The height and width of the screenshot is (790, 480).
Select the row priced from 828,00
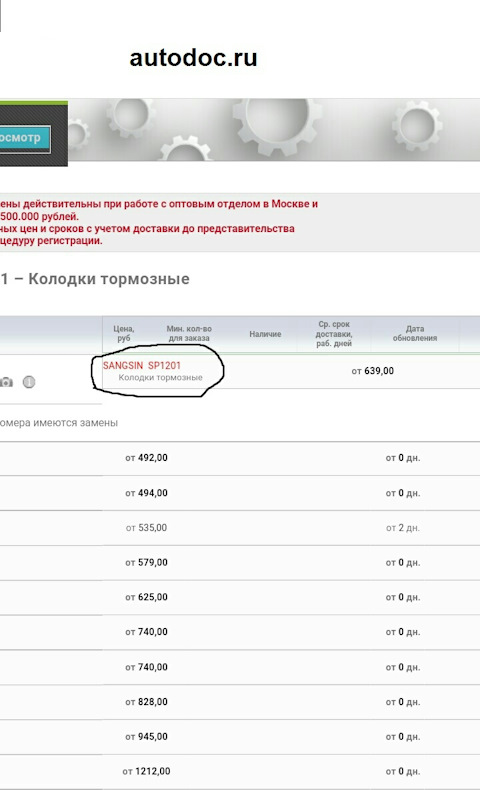click(240, 702)
